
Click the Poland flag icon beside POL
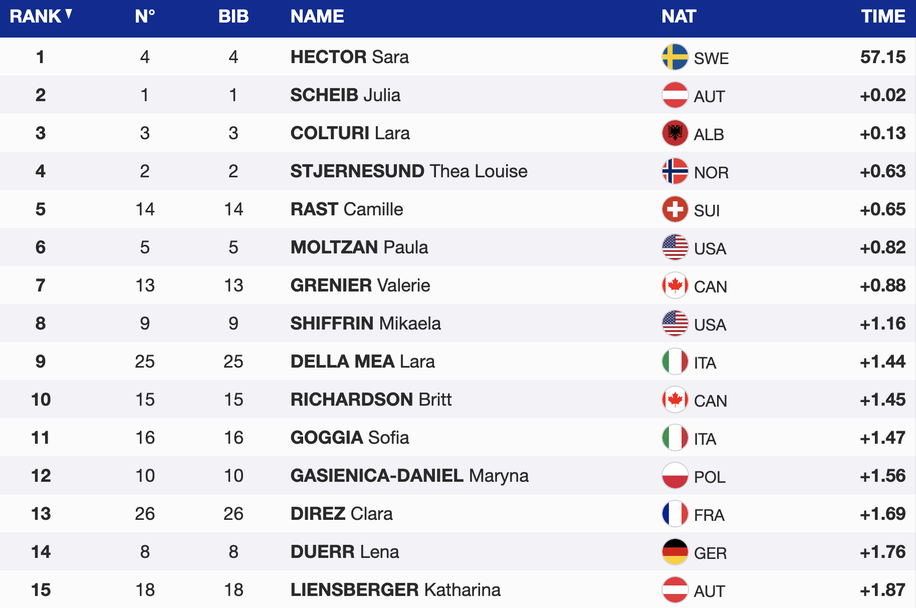coord(675,476)
